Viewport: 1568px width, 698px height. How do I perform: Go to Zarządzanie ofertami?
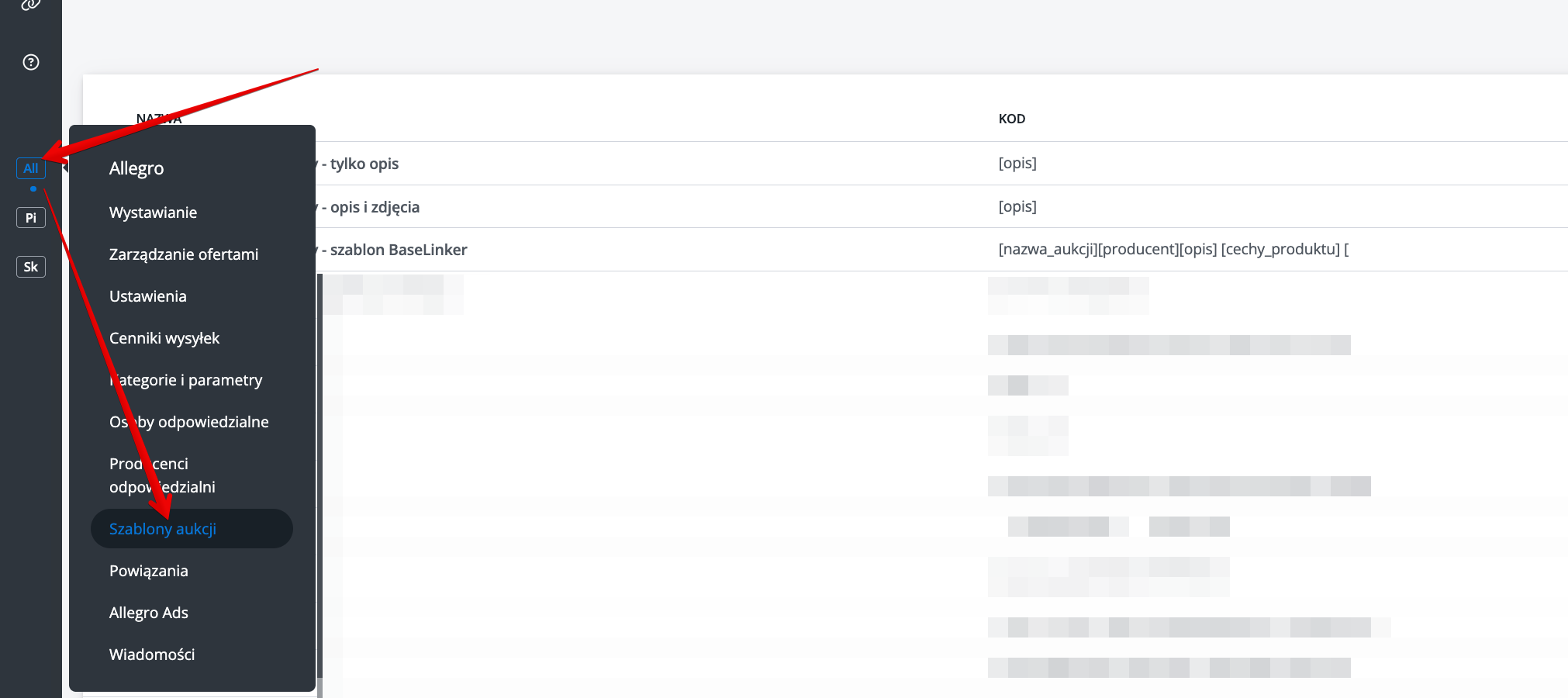pos(184,254)
